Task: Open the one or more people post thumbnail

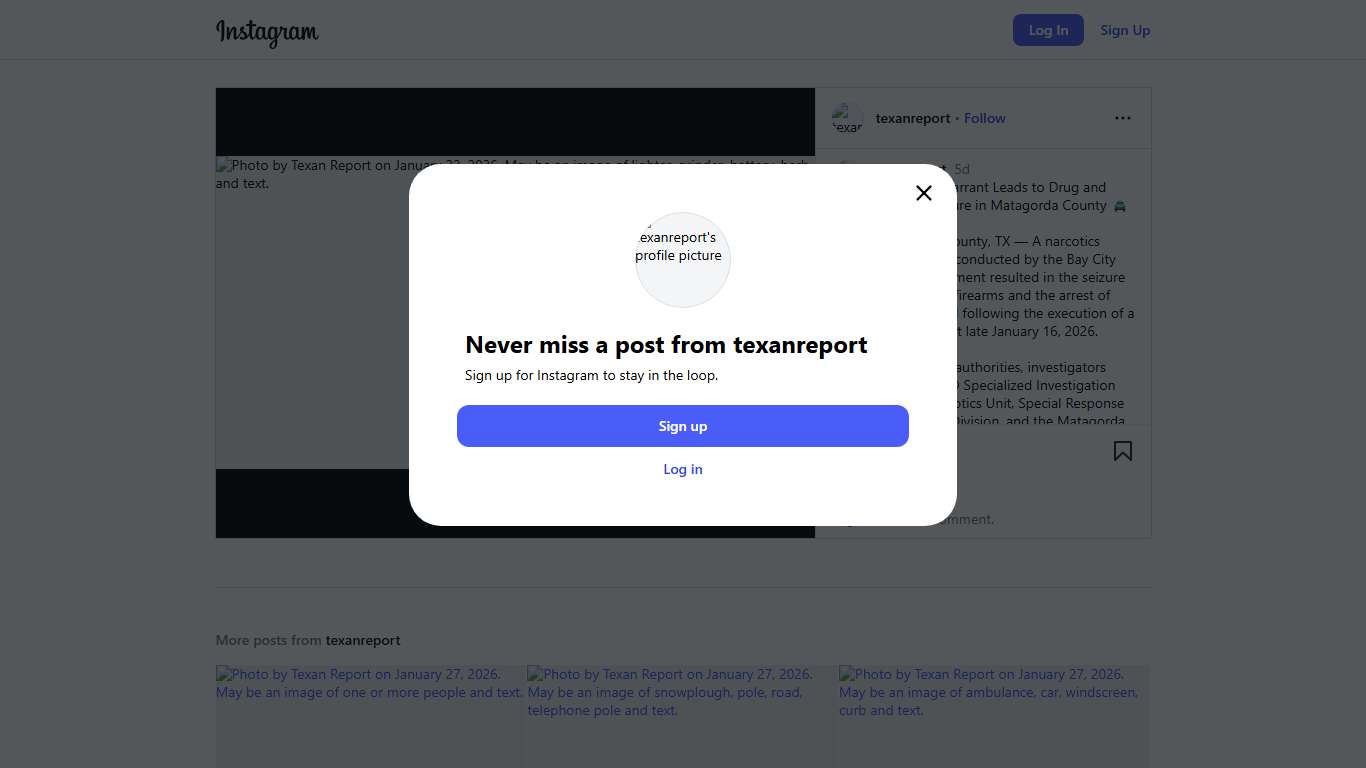Action: [370, 716]
